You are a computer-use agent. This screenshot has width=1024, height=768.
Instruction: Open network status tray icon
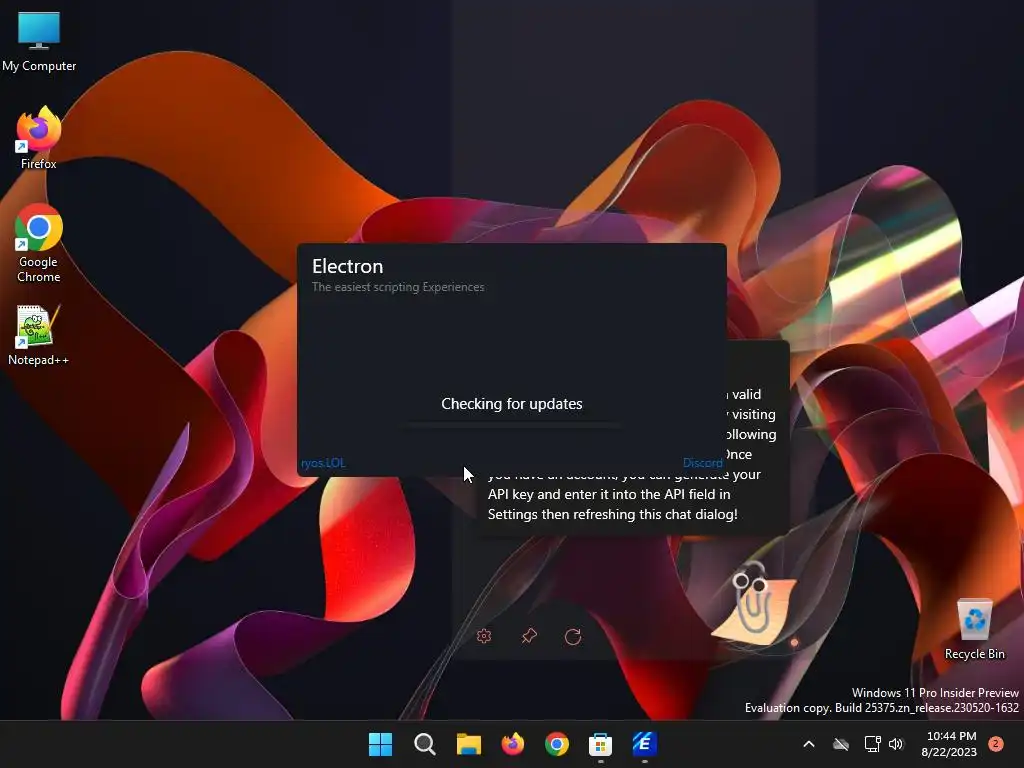[x=872, y=744]
